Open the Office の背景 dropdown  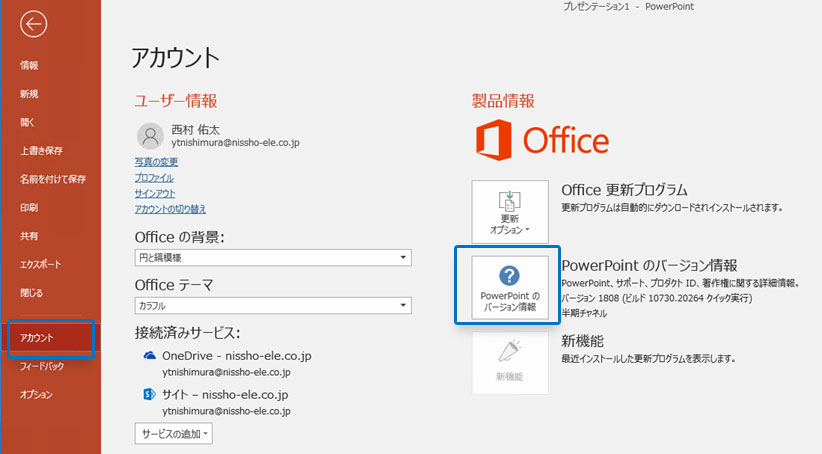273,257
